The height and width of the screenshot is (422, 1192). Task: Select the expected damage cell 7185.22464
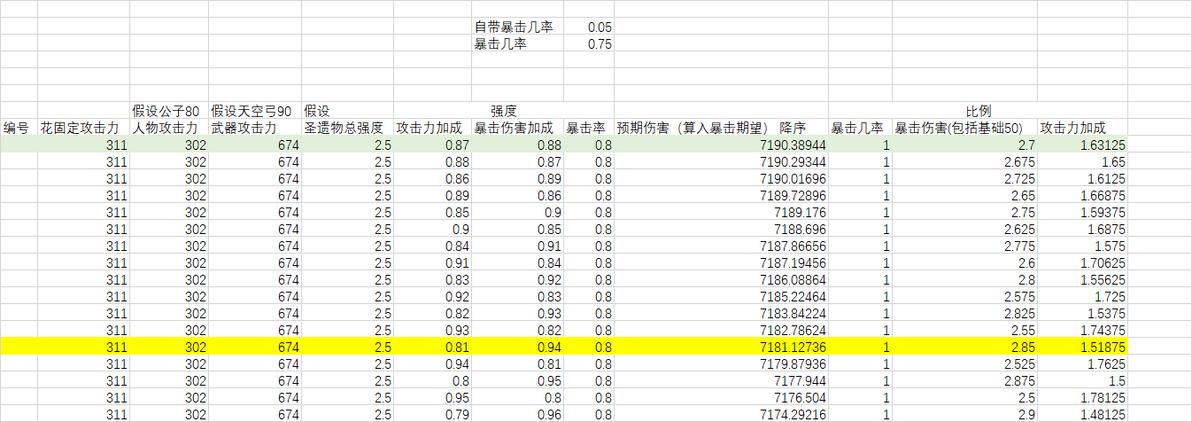point(721,297)
